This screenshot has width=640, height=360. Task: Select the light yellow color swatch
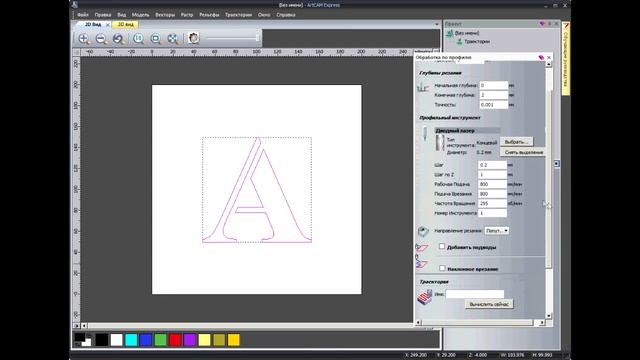[x=204, y=340]
